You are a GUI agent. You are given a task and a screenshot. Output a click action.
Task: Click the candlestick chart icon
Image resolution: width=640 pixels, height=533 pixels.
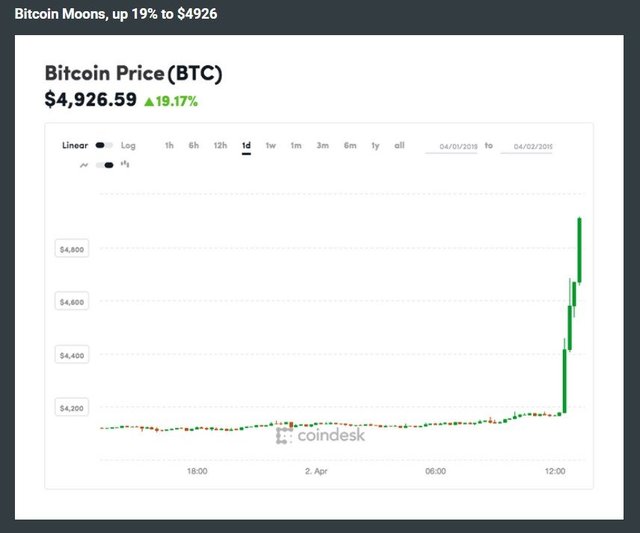point(125,165)
